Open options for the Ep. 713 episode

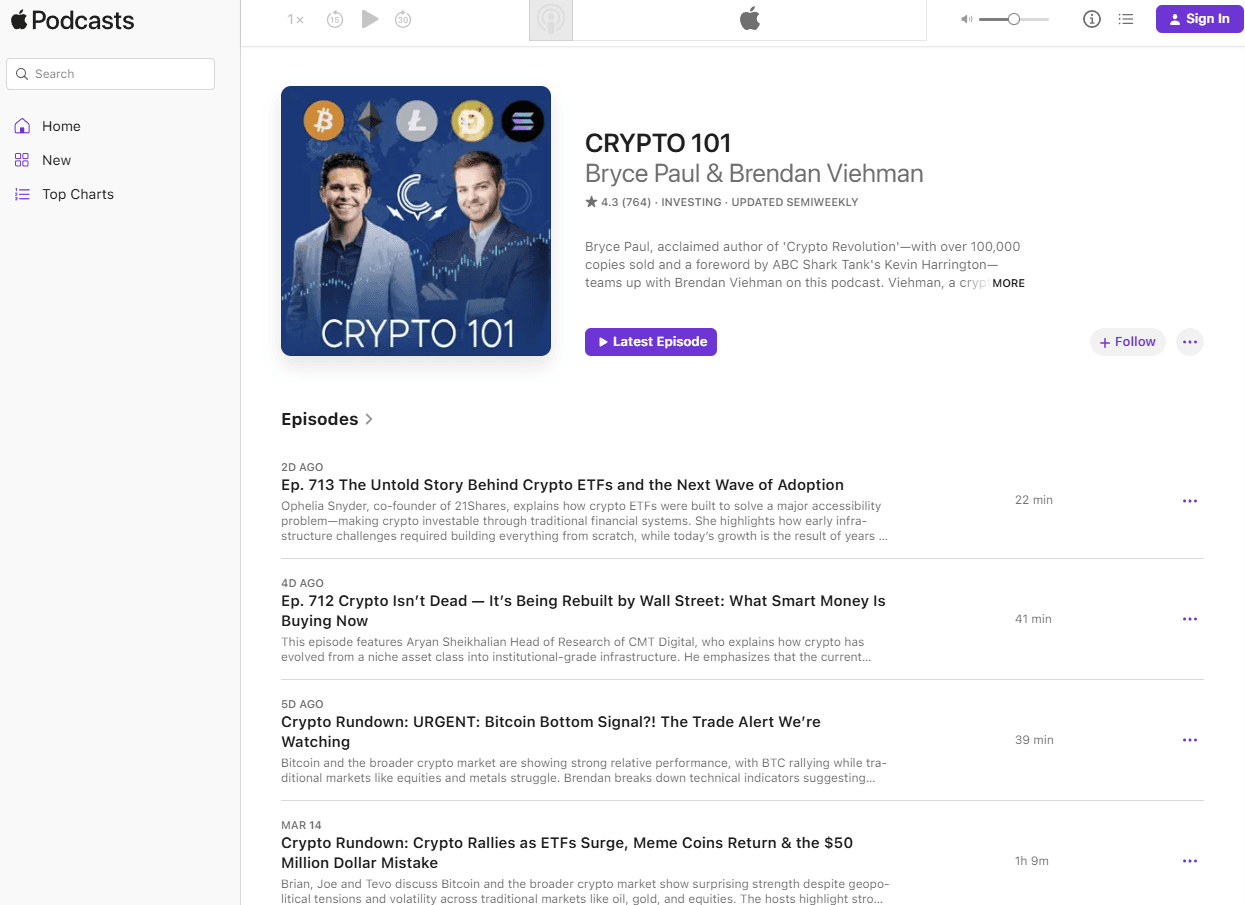tap(1190, 501)
